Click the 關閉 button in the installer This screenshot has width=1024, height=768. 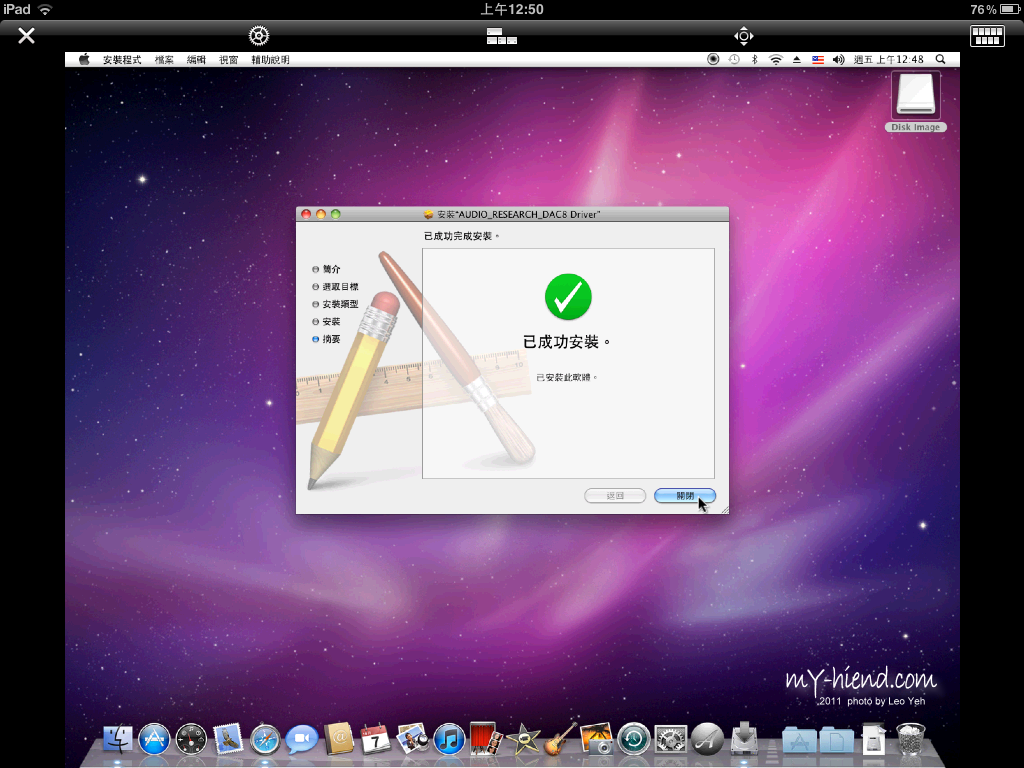tap(685, 496)
